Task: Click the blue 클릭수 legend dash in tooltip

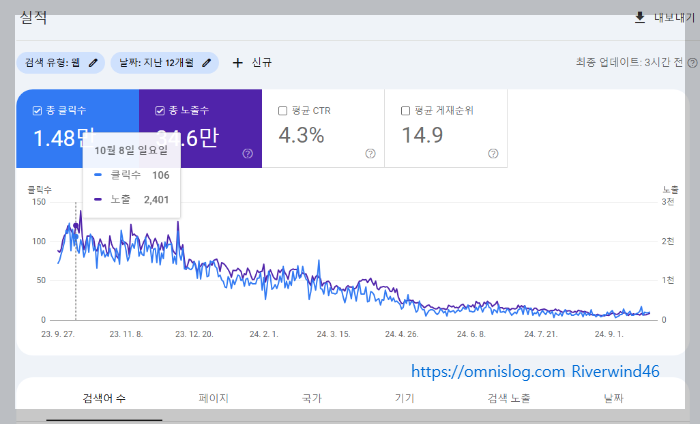Action: pyautogui.click(x=98, y=175)
